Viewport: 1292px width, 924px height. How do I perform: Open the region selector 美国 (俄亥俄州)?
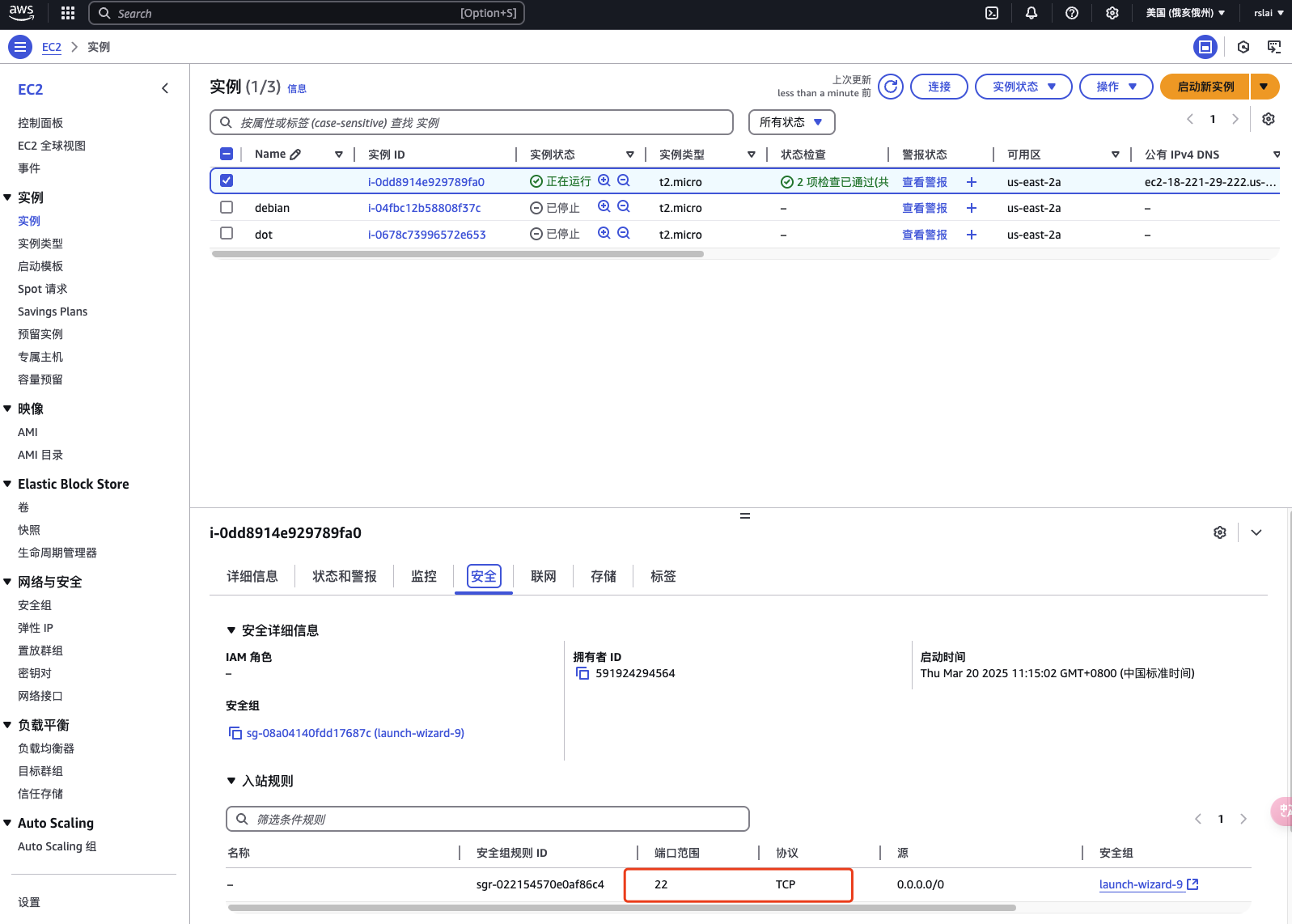click(x=1185, y=13)
